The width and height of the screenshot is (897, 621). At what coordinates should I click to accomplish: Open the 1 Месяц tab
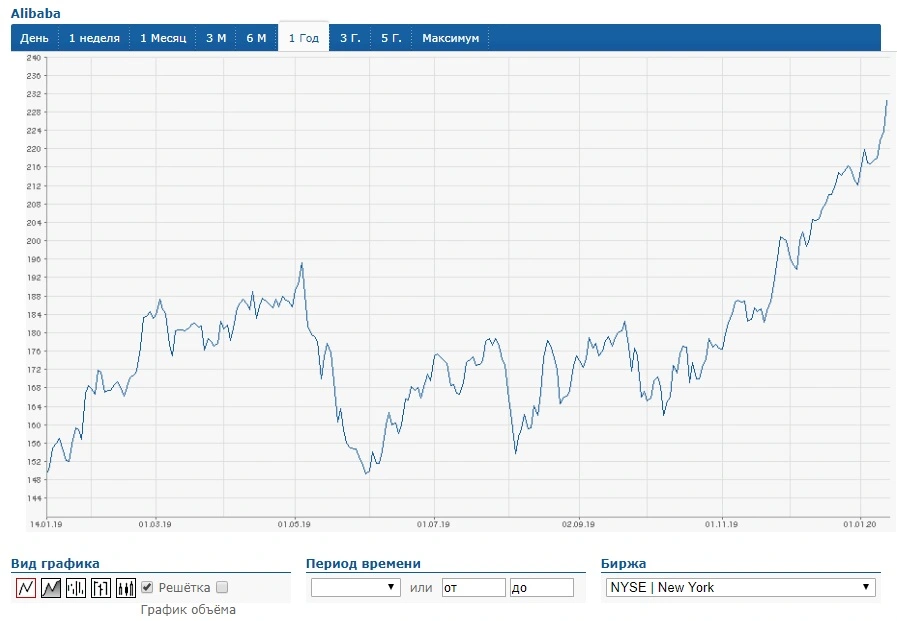tap(163, 38)
